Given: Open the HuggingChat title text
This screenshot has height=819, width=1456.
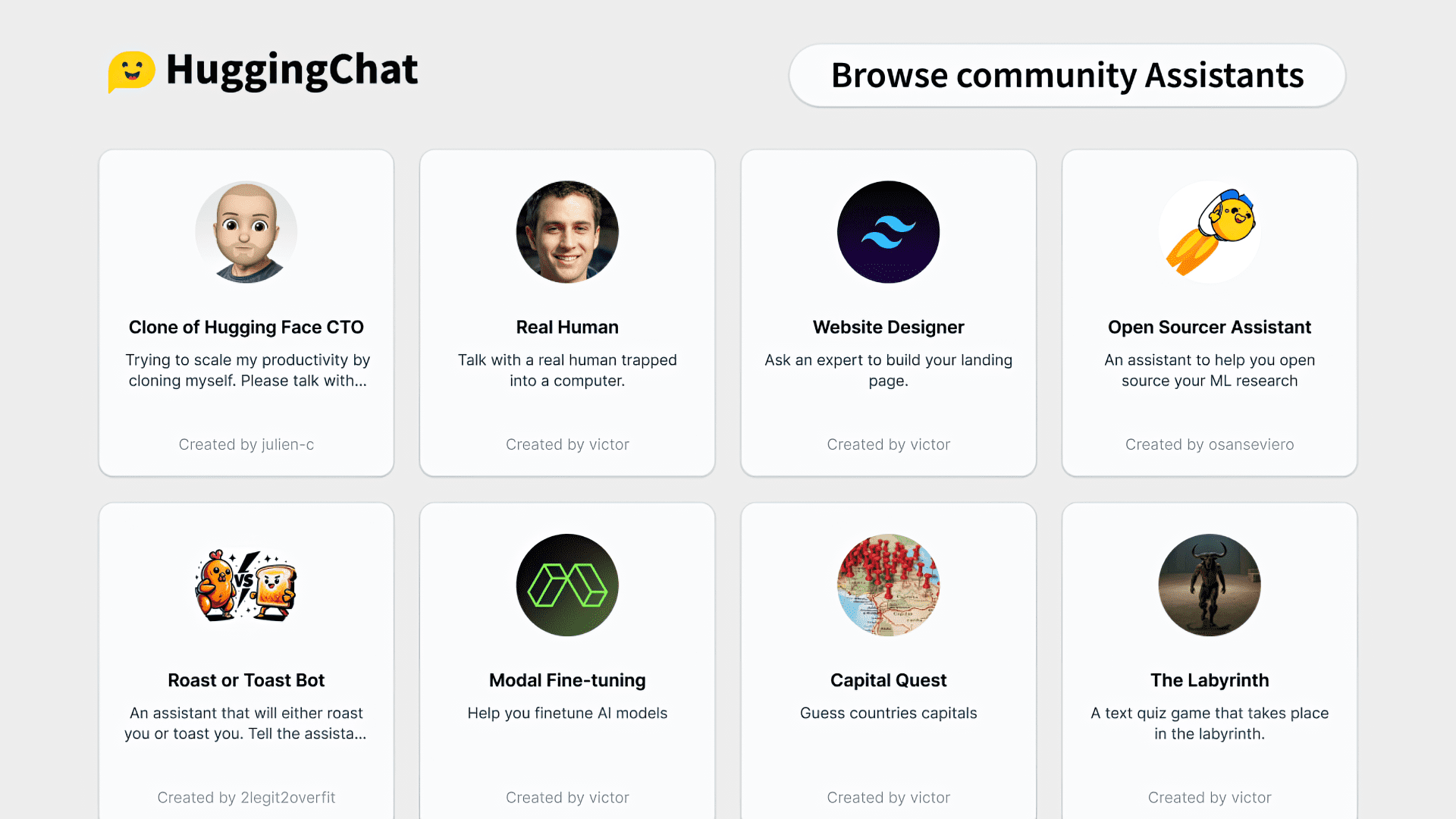Looking at the screenshot, I should pyautogui.click(x=292, y=70).
